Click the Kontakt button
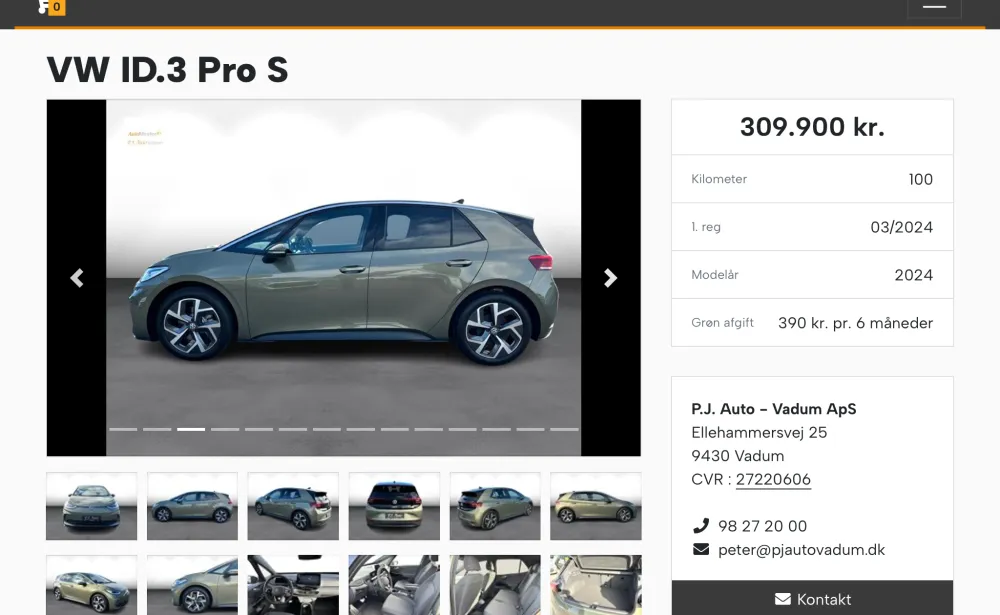Viewport: 1000px width, 615px height. tap(812, 598)
